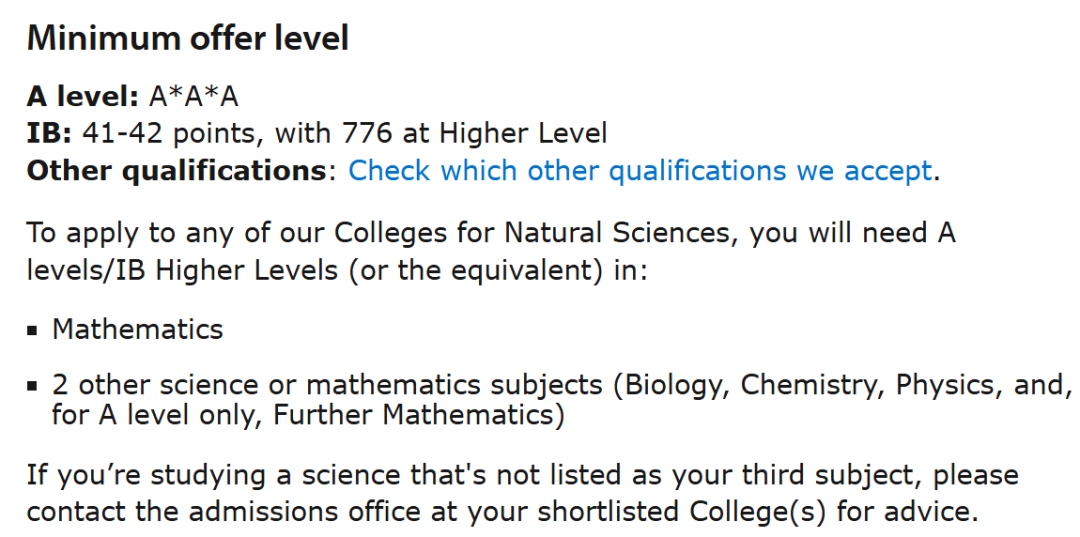Screen dimensions: 1080x537
Task: Click the bold A level label
Action: coord(82,97)
